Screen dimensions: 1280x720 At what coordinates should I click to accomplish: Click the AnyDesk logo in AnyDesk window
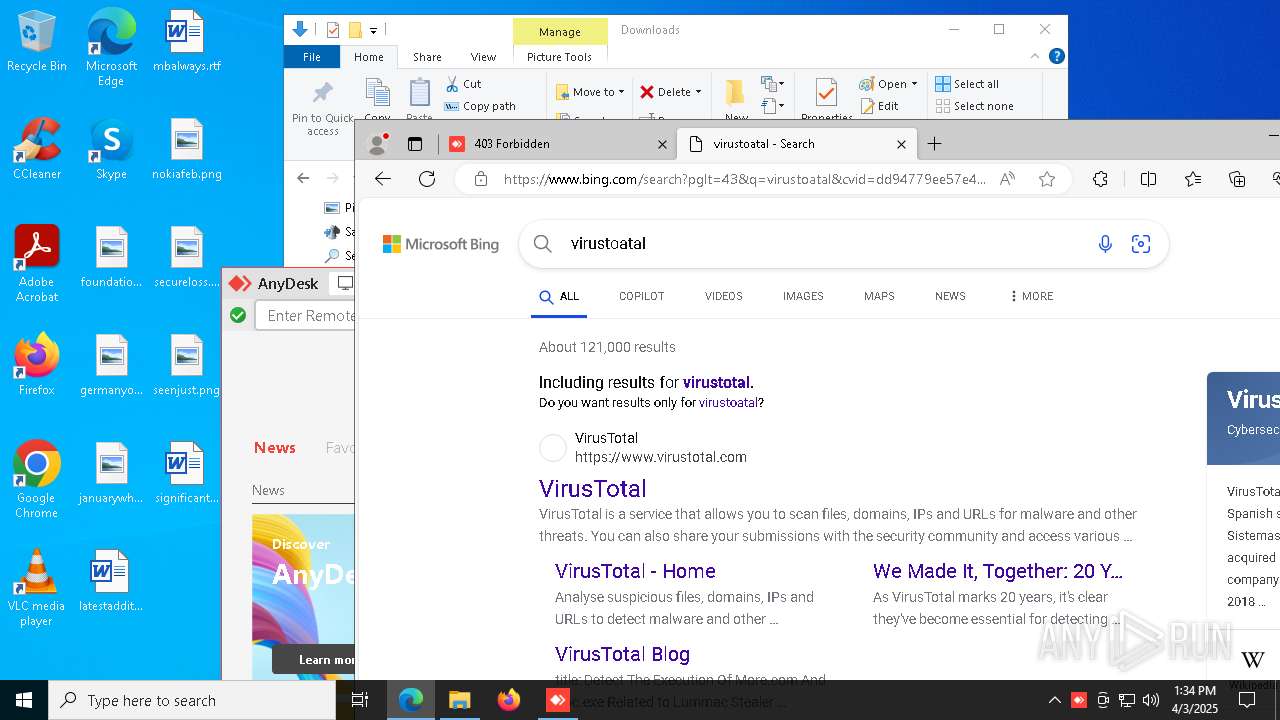pyautogui.click(x=273, y=284)
